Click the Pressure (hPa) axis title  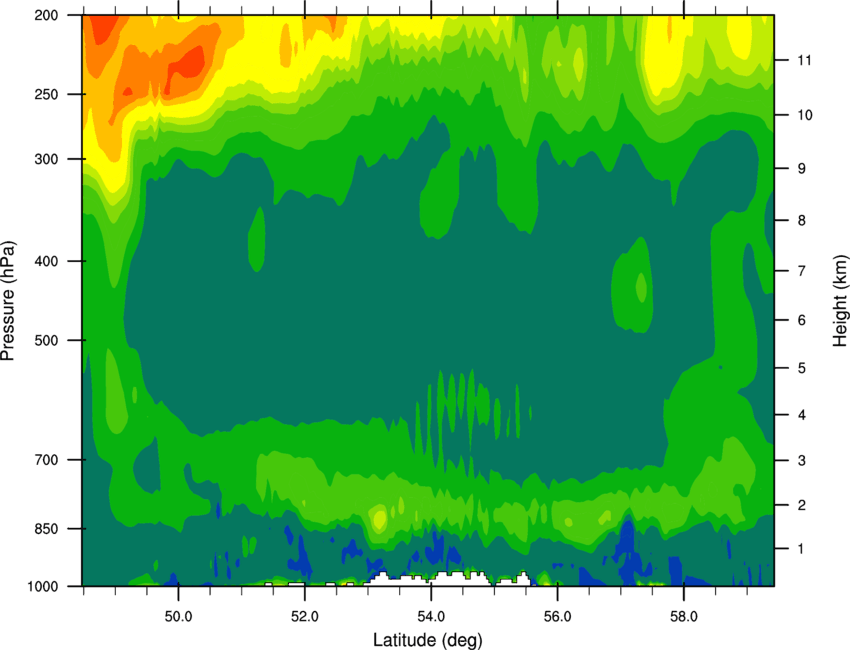(x=8, y=301)
